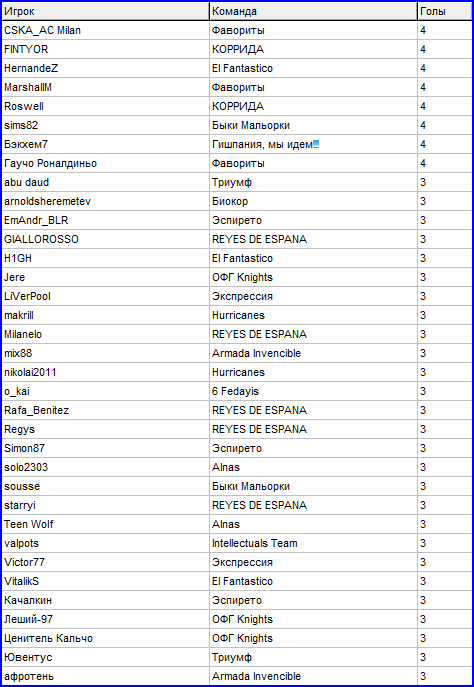Select the Teen Wolf player row
The height and width of the screenshot is (687, 474).
[237, 524]
